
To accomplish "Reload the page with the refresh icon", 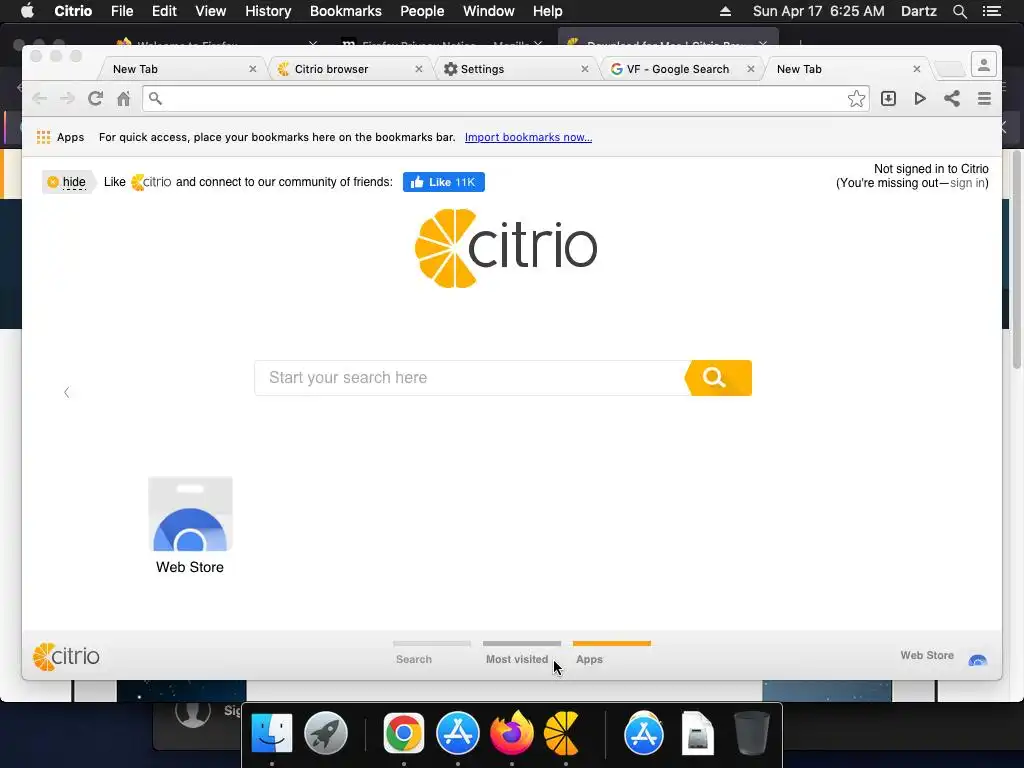I will (x=95, y=99).
